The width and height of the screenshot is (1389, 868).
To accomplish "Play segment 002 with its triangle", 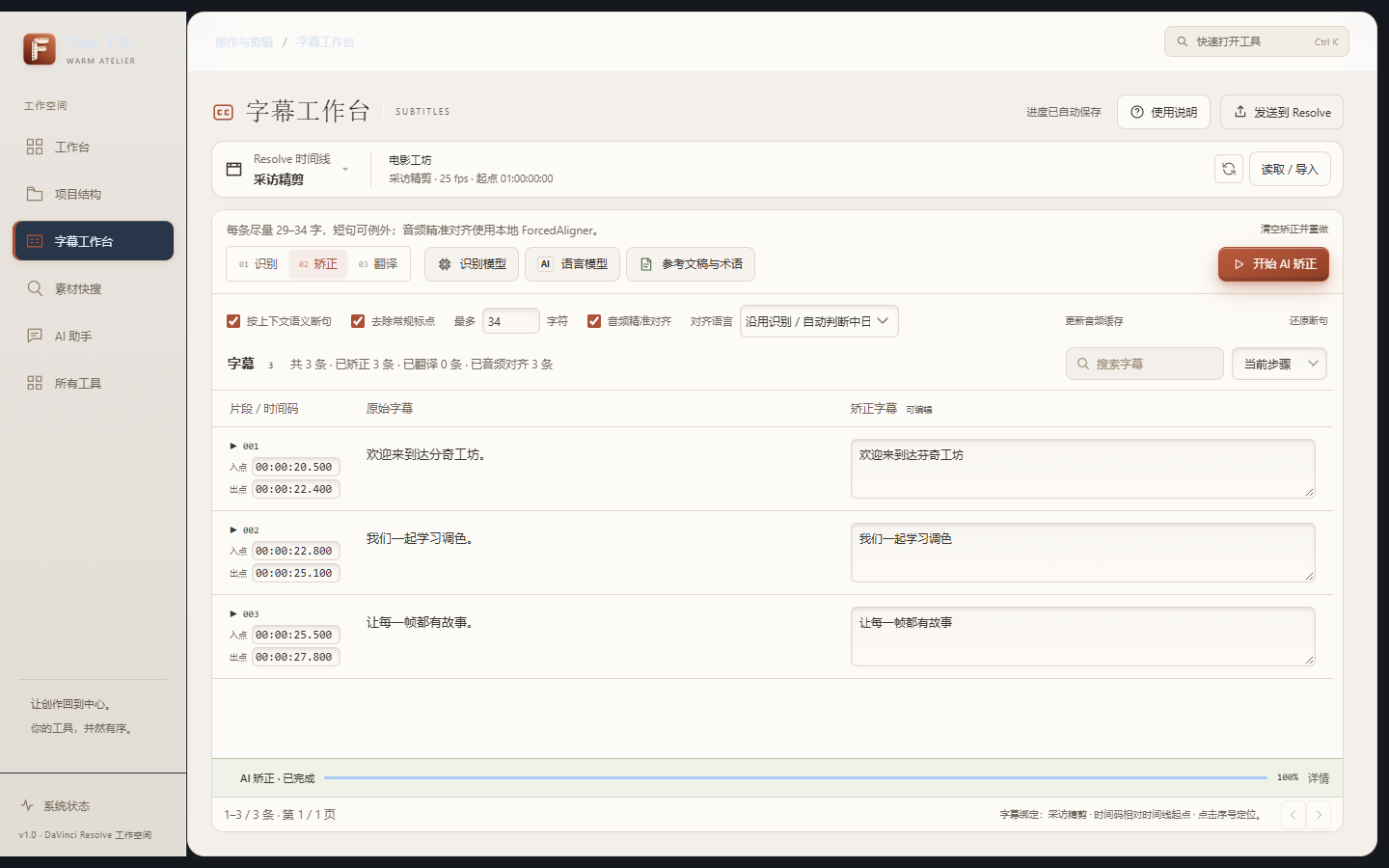I will click(x=233, y=530).
